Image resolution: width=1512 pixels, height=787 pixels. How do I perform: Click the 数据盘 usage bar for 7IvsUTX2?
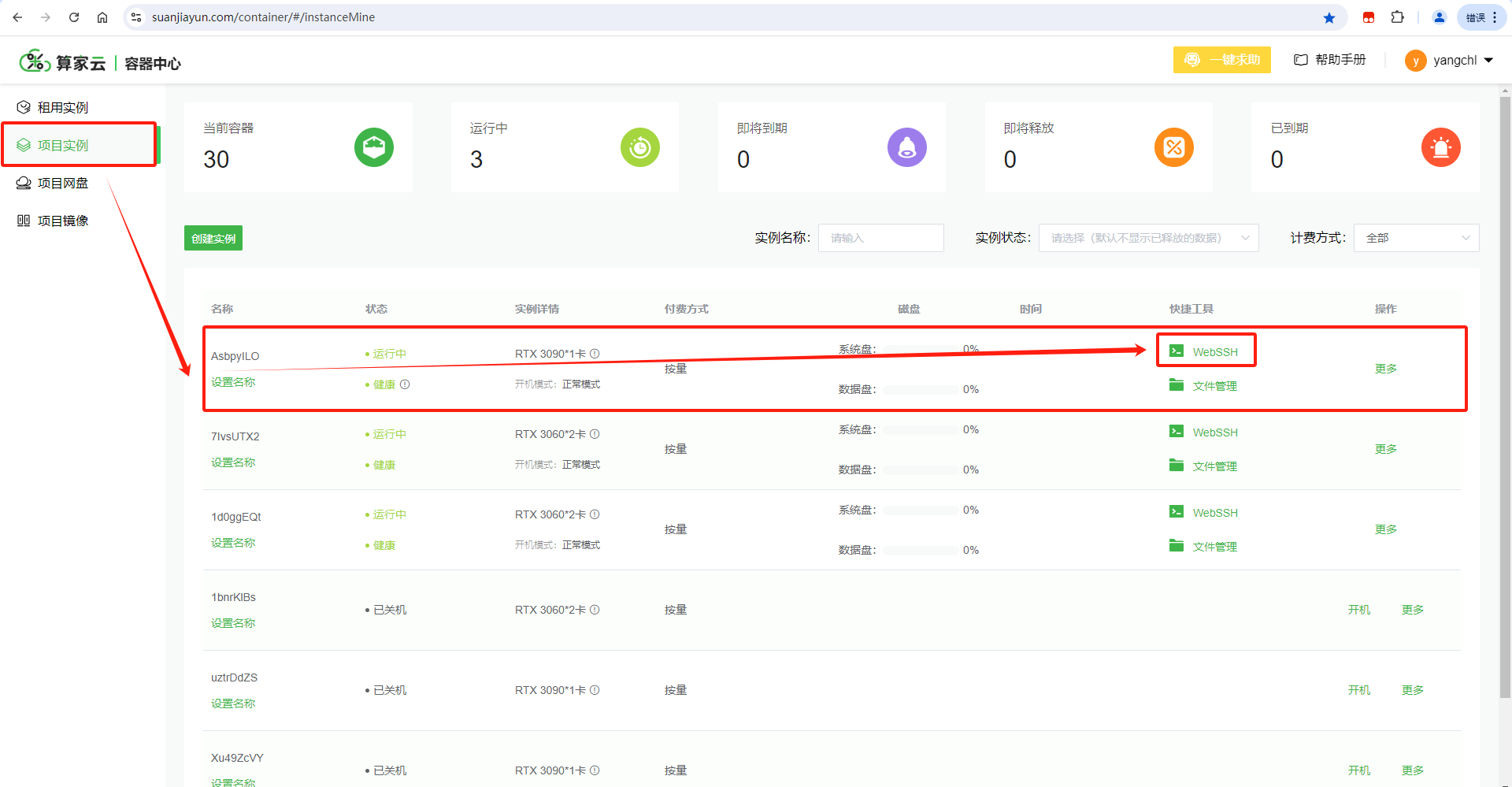point(921,470)
